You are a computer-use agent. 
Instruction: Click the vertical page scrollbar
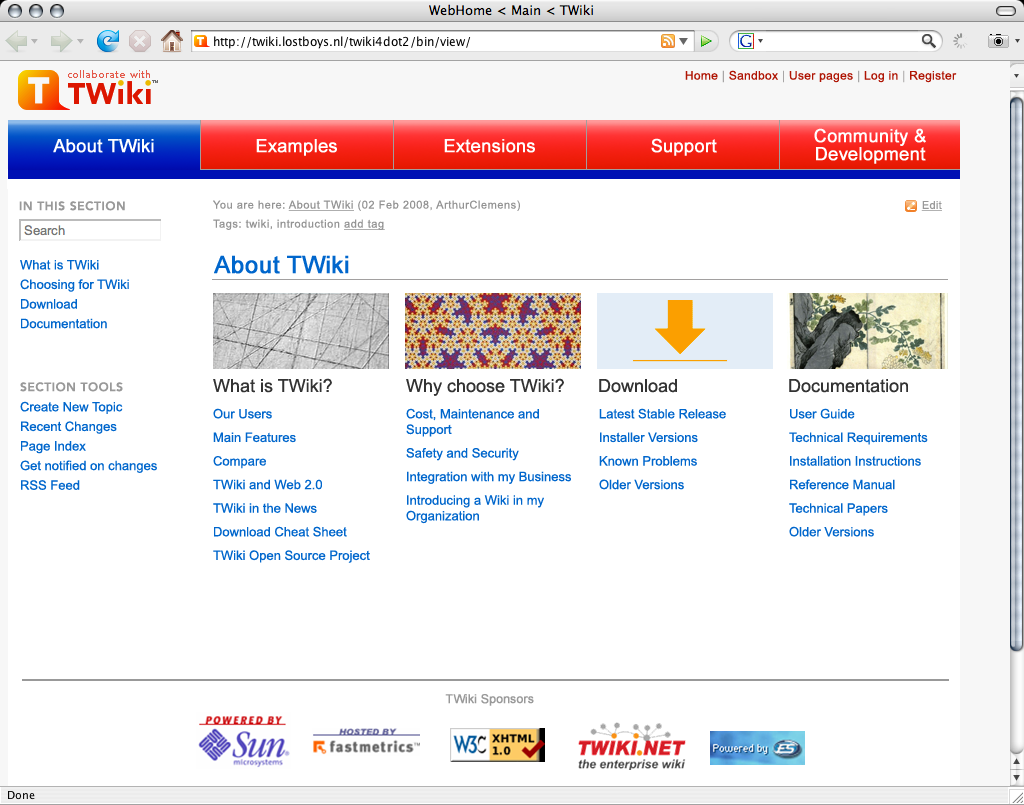(x=1016, y=370)
